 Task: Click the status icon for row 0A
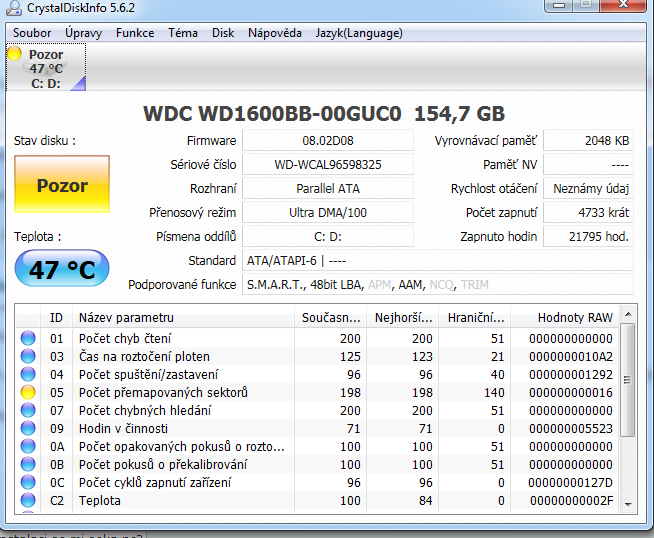tap(28, 446)
